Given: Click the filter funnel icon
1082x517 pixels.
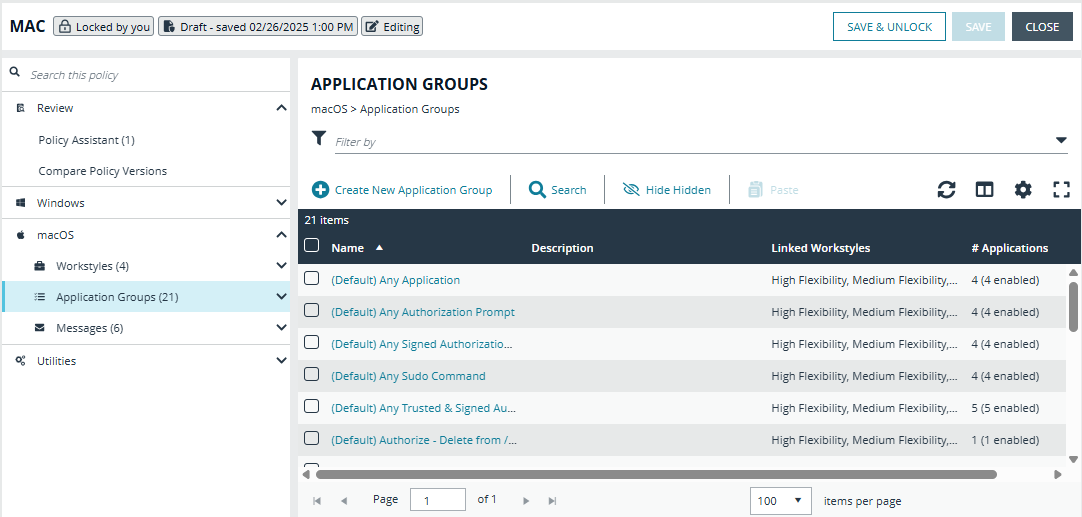Looking at the screenshot, I should [x=318, y=138].
